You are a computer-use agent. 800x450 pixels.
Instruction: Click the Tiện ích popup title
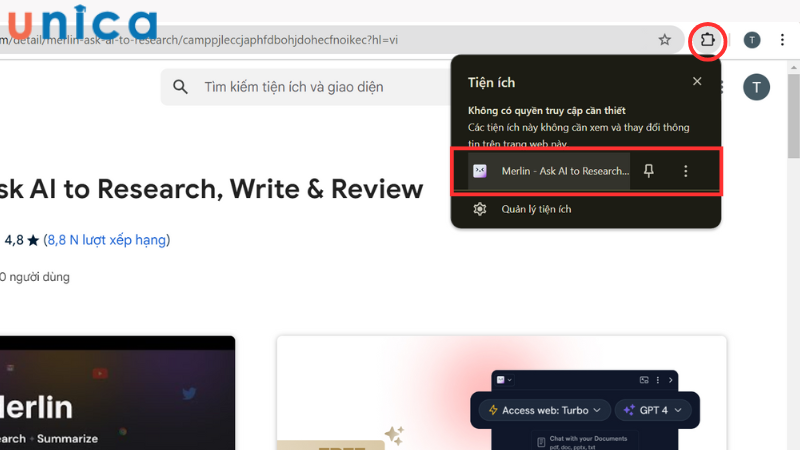click(491, 83)
